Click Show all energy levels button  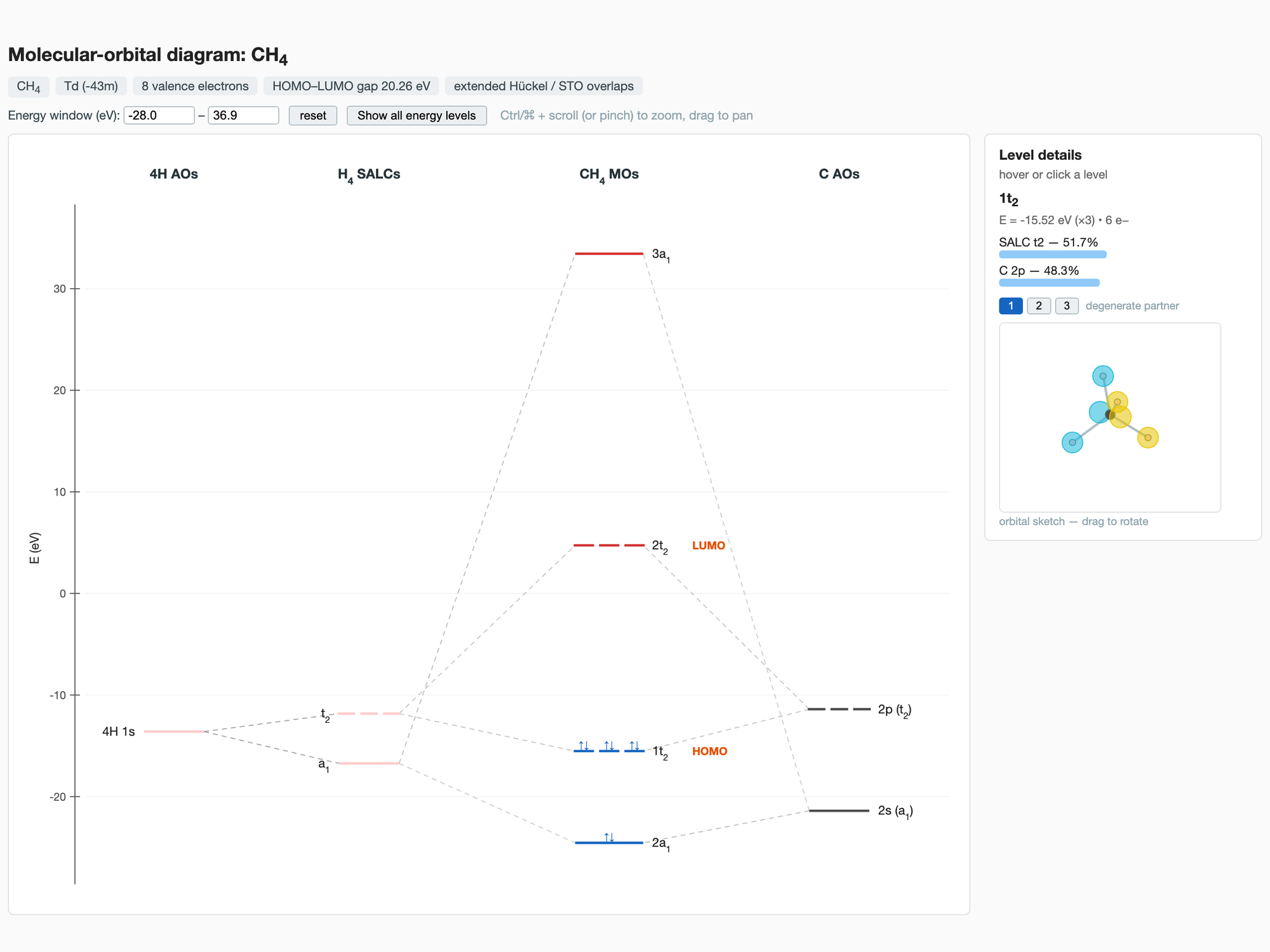tap(417, 116)
